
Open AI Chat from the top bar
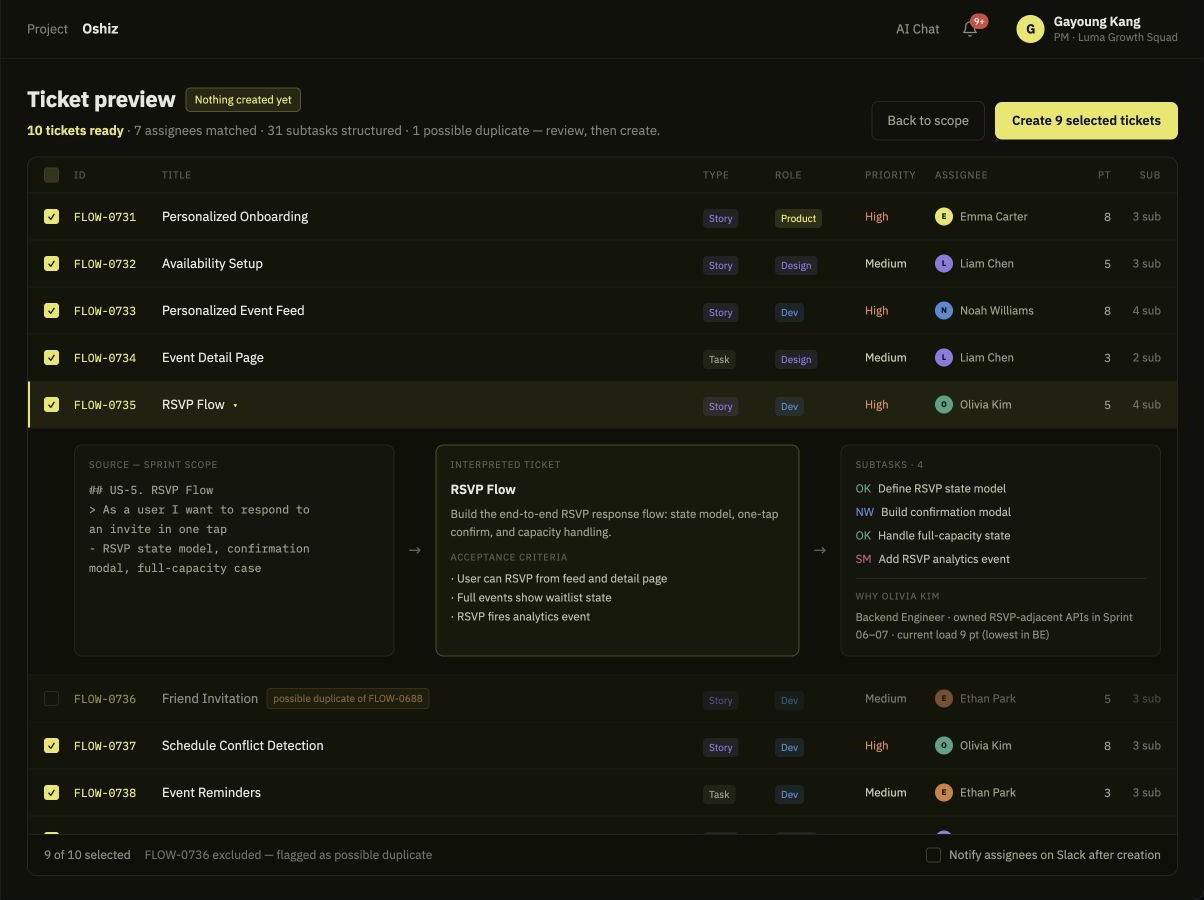pos(917,29)
